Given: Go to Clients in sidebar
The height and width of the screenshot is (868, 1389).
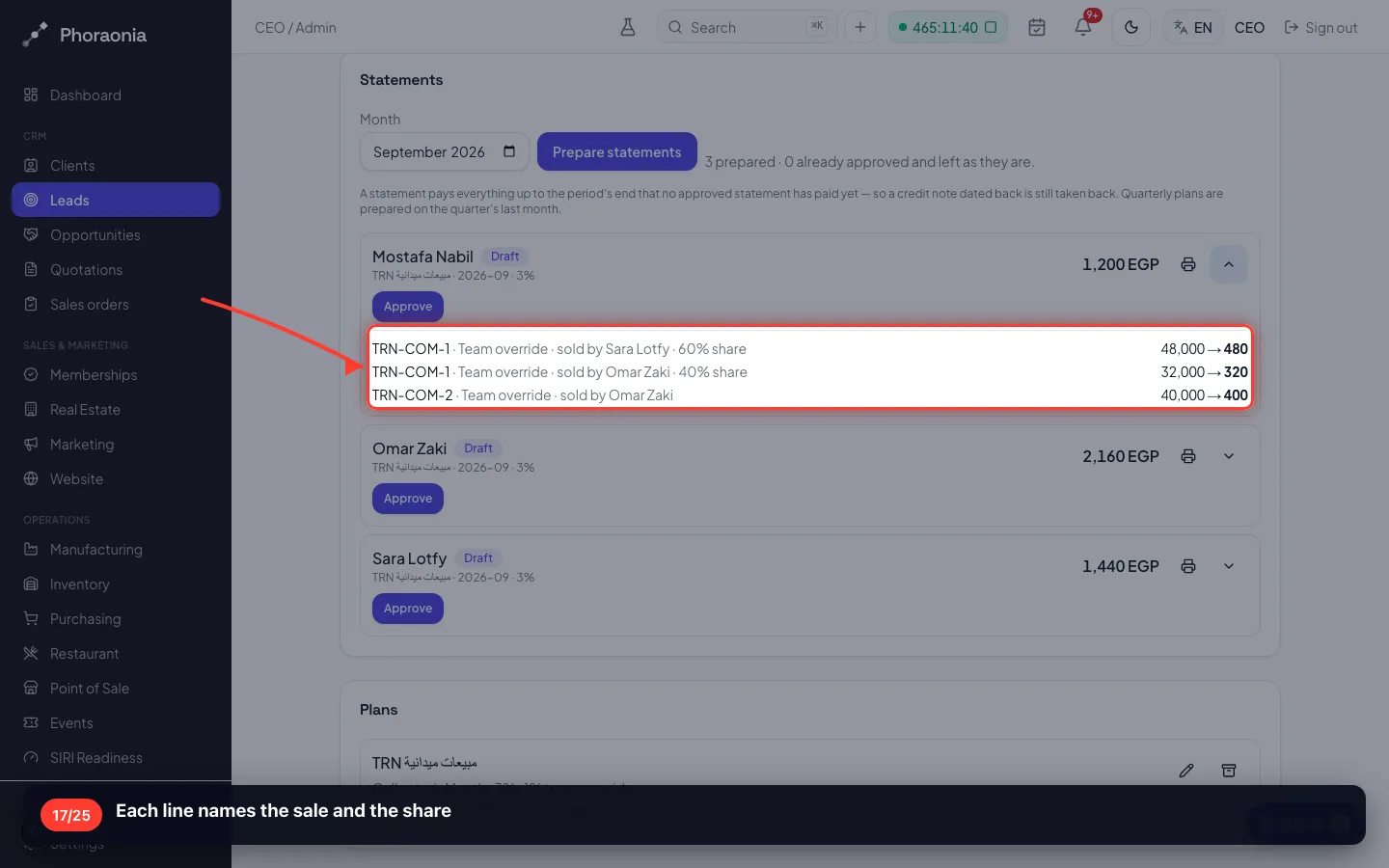Looking at the screenshot, I should 116,165.
